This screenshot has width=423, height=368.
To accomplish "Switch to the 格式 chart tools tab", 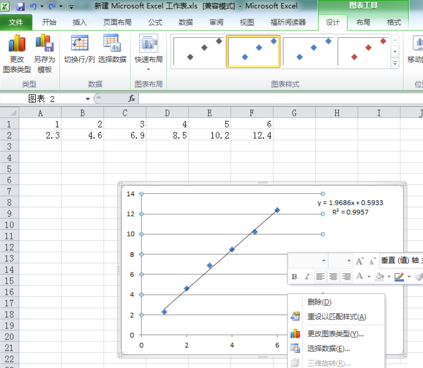I will click(394, 22).
